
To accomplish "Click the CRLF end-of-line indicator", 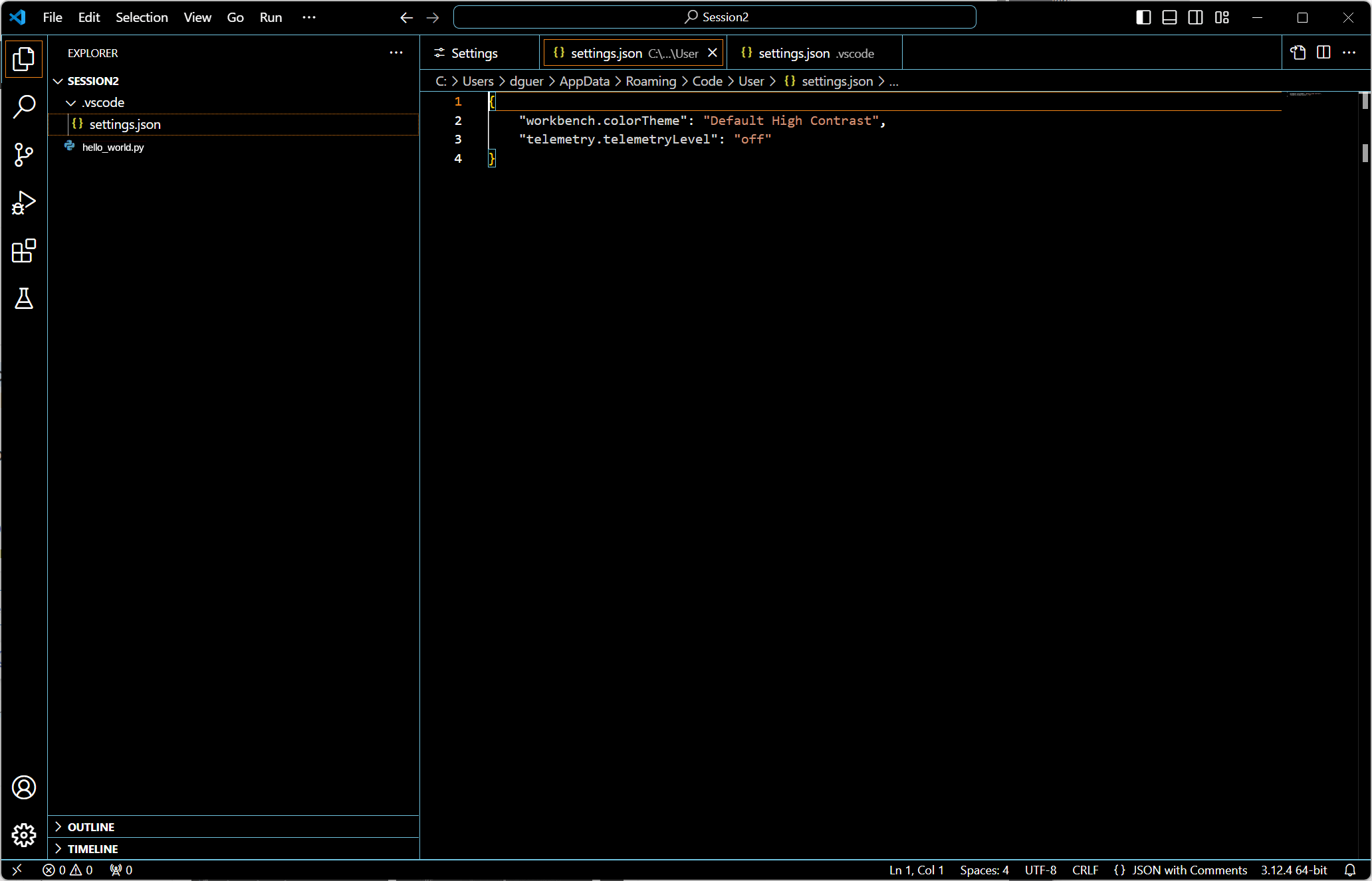I will pos(1085,870).
